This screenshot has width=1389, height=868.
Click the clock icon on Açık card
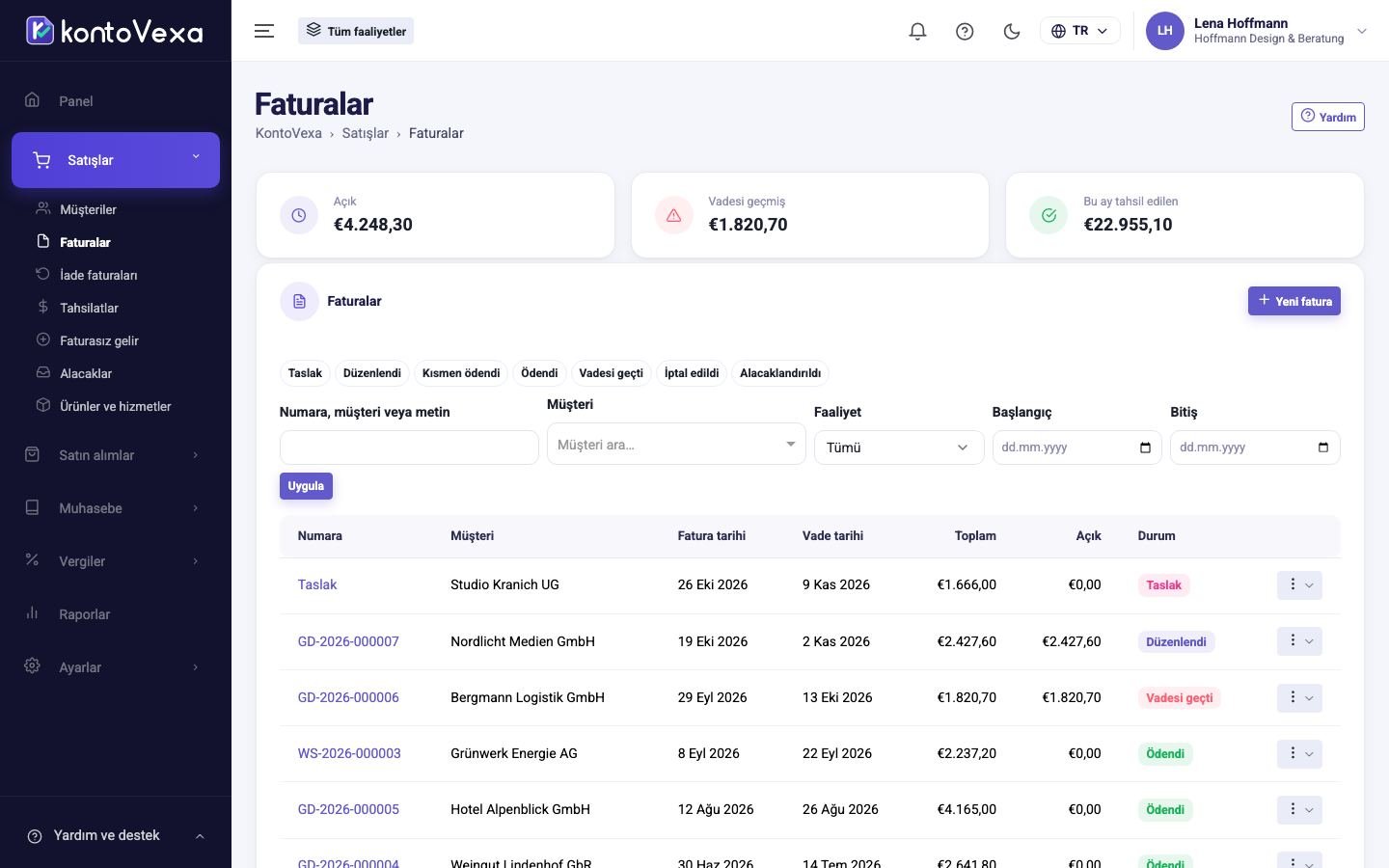299,215
